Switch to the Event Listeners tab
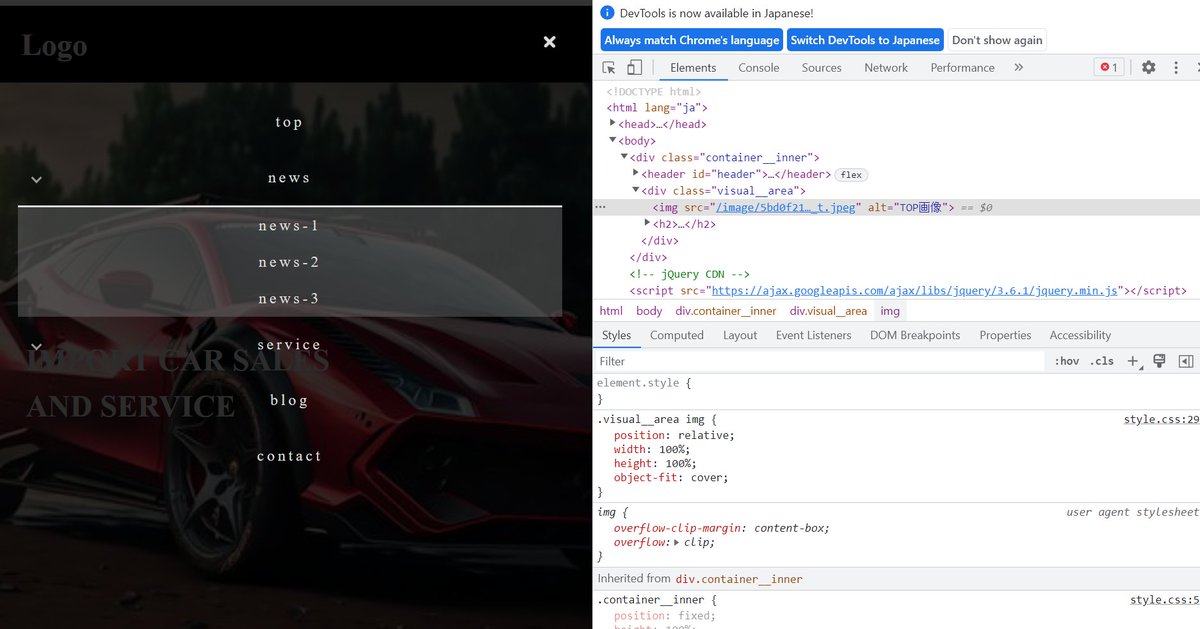This screenshot has height=629, width=1200. pyautogui.click(x=814, y=335)
